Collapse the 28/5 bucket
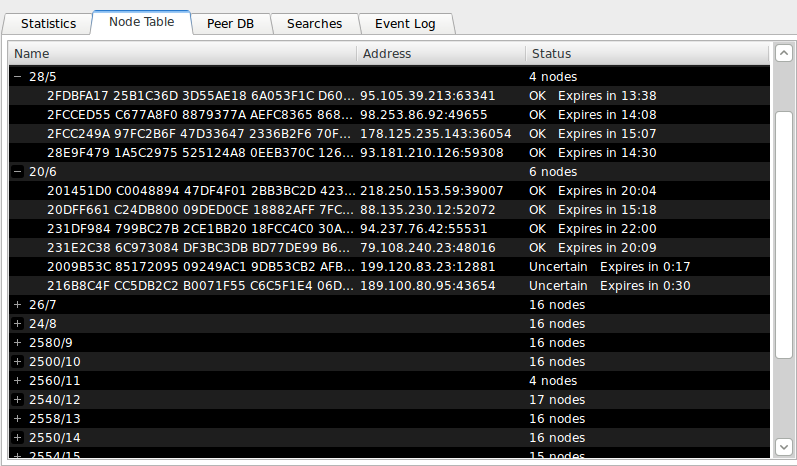This screenshot has width=797, height=466. pyautogui.click(x=18, y=77)
